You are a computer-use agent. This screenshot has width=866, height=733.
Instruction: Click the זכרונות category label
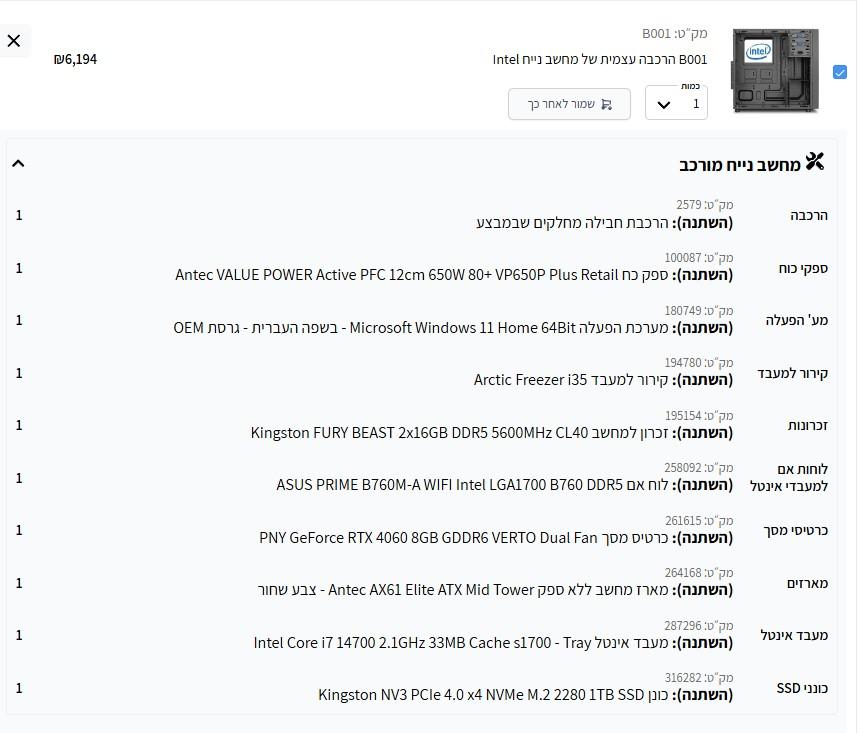point(807,425)
